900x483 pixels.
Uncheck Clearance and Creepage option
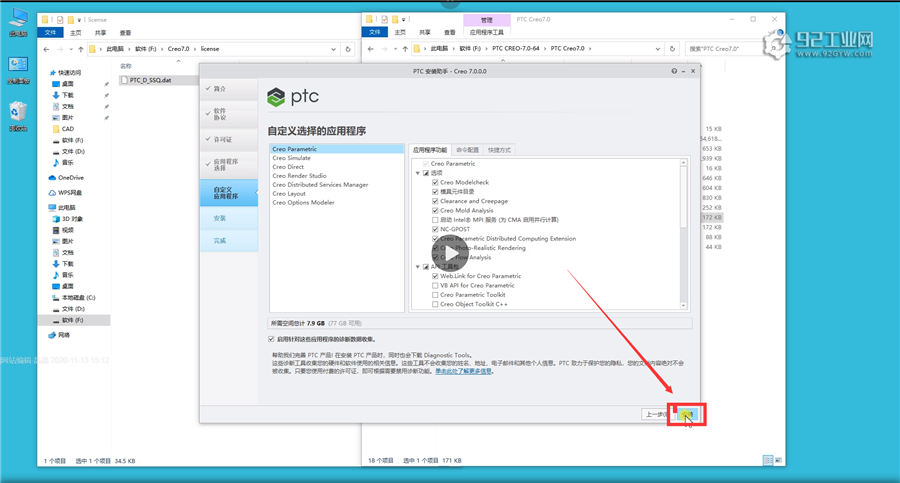435,202
